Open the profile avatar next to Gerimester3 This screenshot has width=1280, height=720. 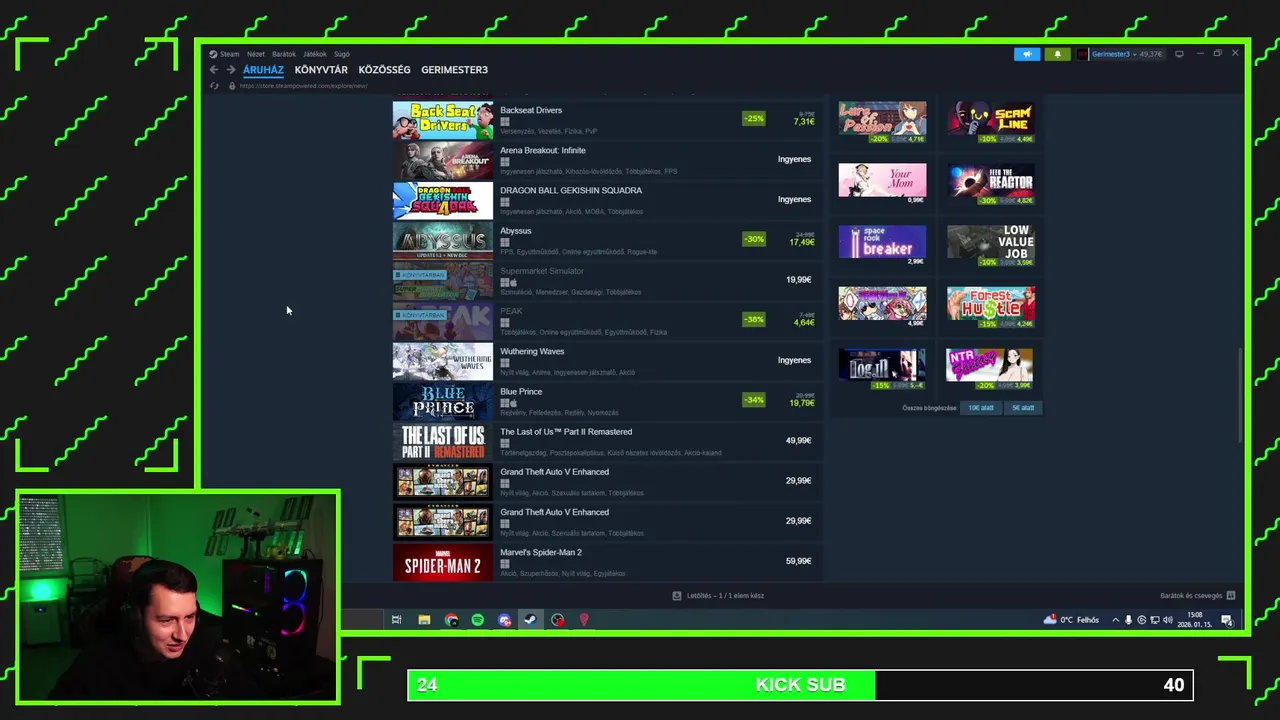click(1083, 54)
